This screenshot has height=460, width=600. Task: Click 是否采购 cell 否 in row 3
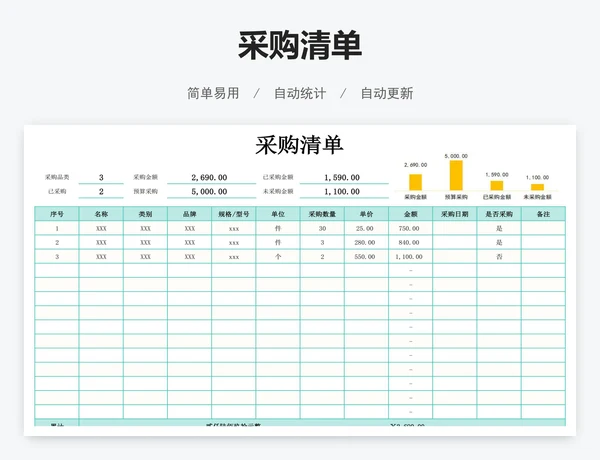tap(499, 256)
